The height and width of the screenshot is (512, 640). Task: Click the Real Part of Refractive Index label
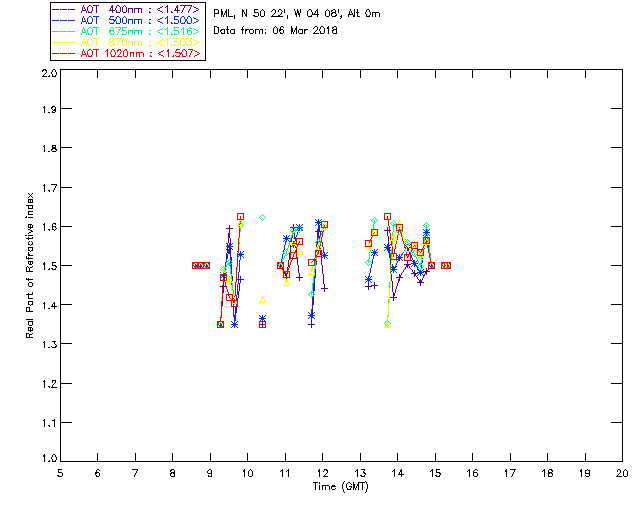29,265
